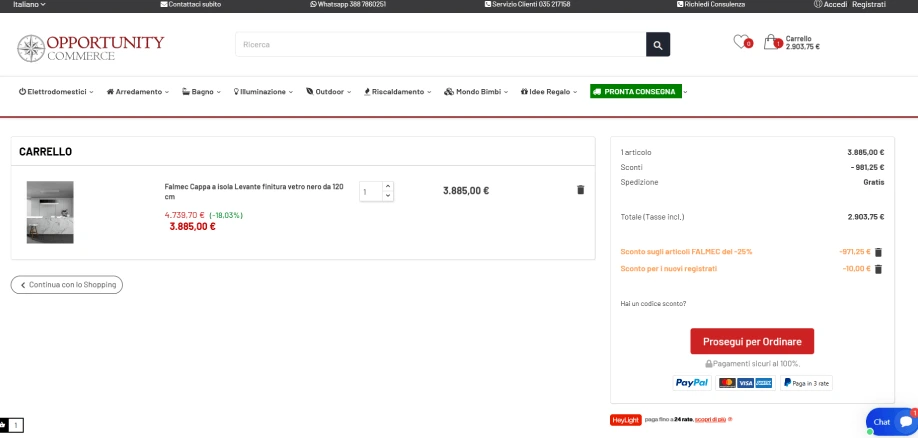Open the Falmec hood product thumbnail
This screenshot has height=438, width=918.
coord(50,212)
